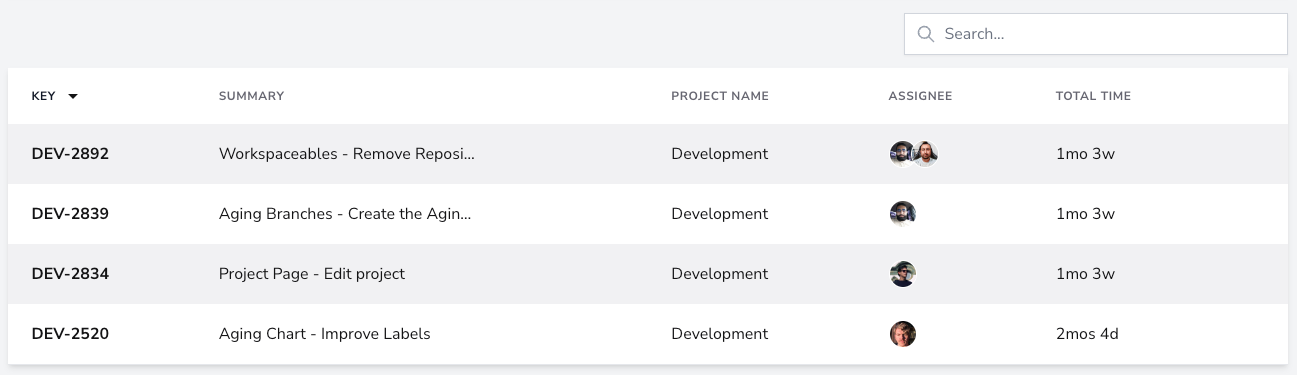
Task: Open issue DEV-2834
Action: tap(70, 274)
